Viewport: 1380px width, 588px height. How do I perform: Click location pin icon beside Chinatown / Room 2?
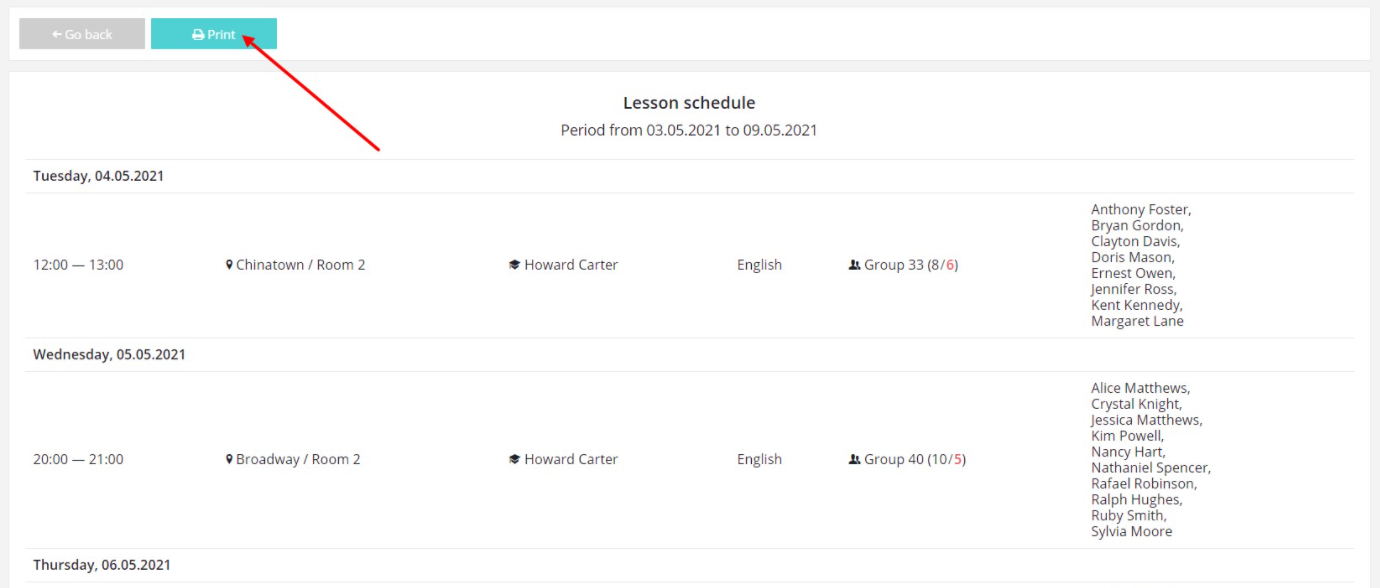click(x=229, y=265)
